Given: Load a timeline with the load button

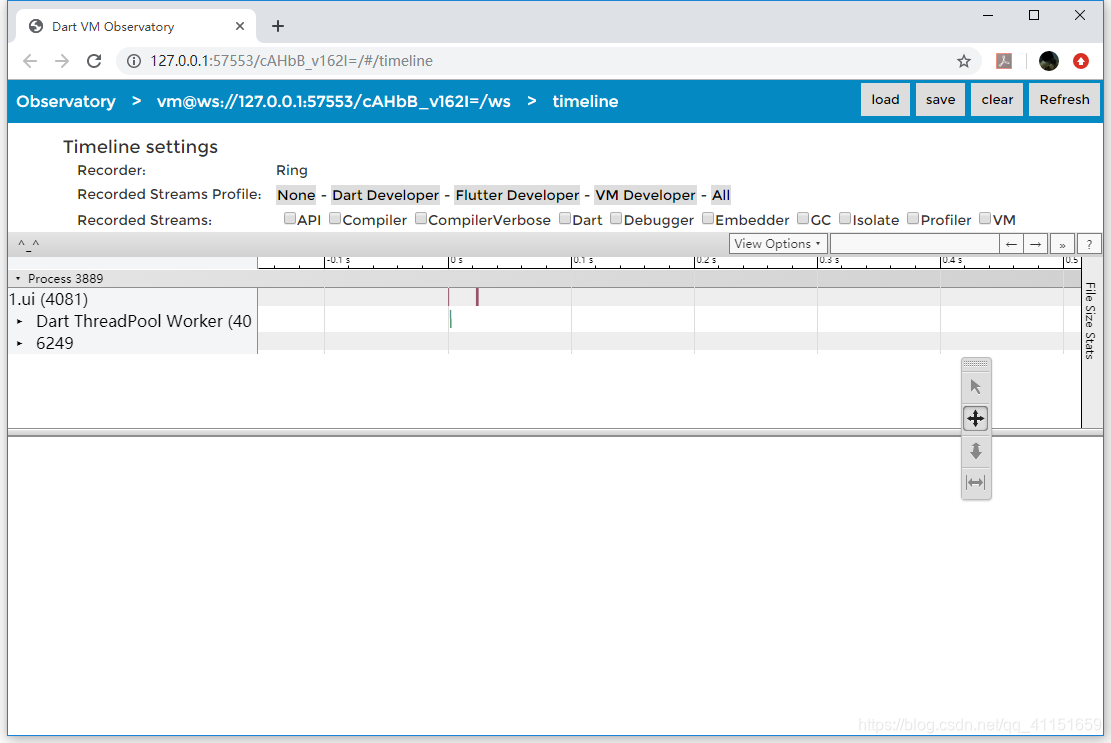Looking at the screenshot, I should (x=885, y=100).
